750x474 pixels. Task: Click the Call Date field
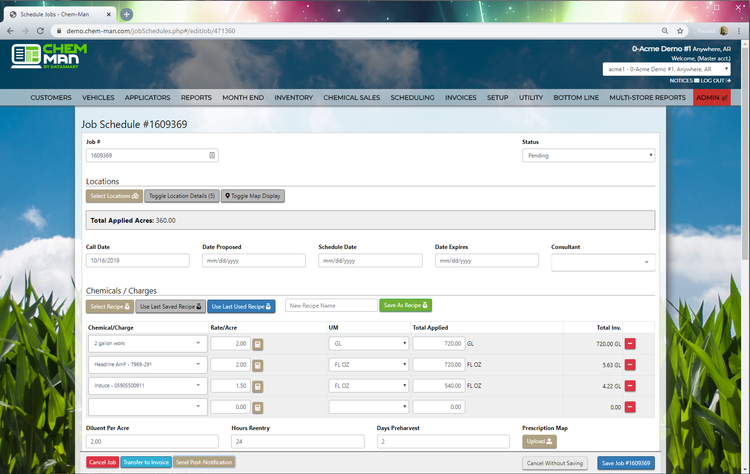click(138, 261)
